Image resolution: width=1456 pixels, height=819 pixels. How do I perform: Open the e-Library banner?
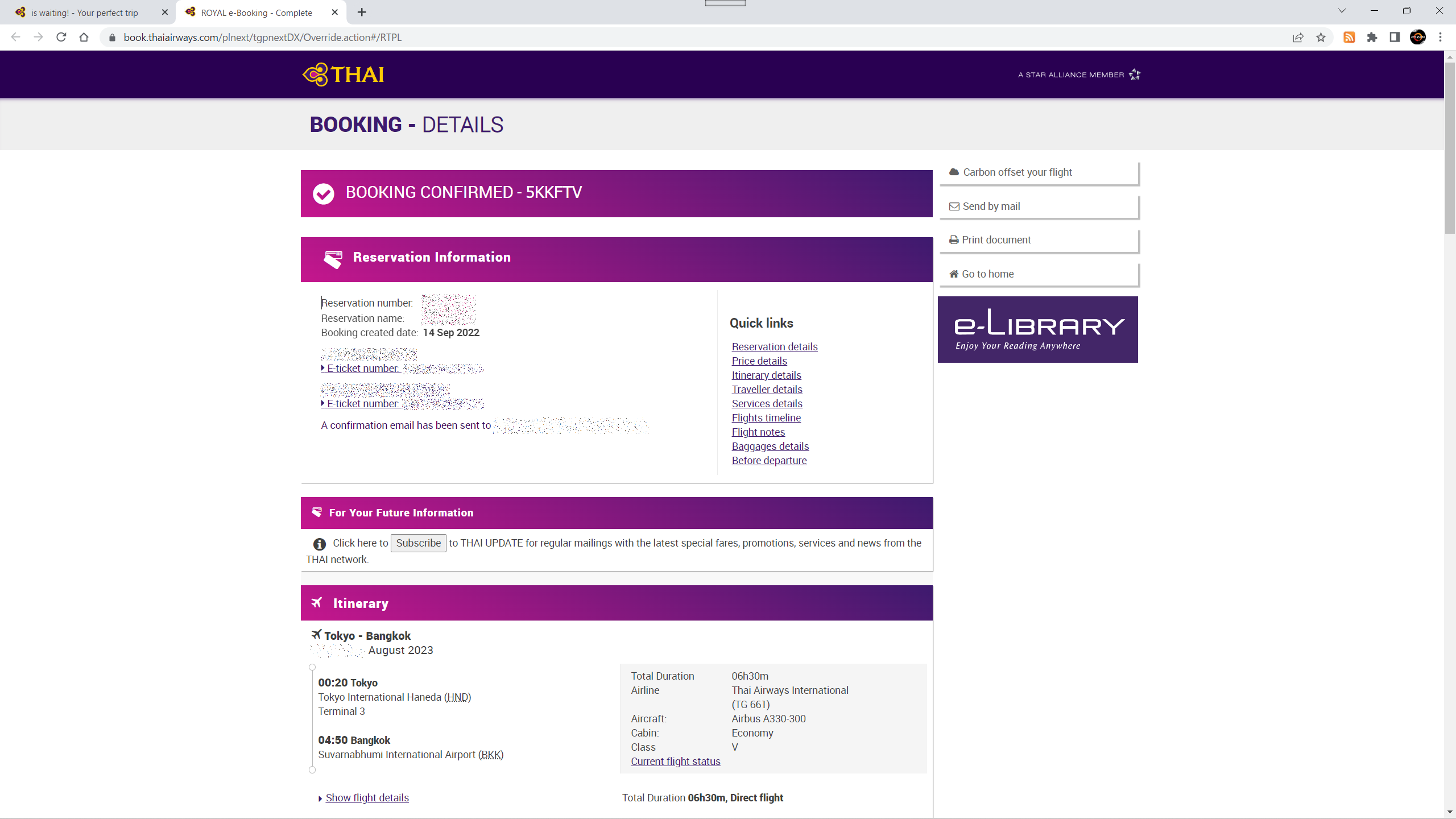[x=1037, y=329]
